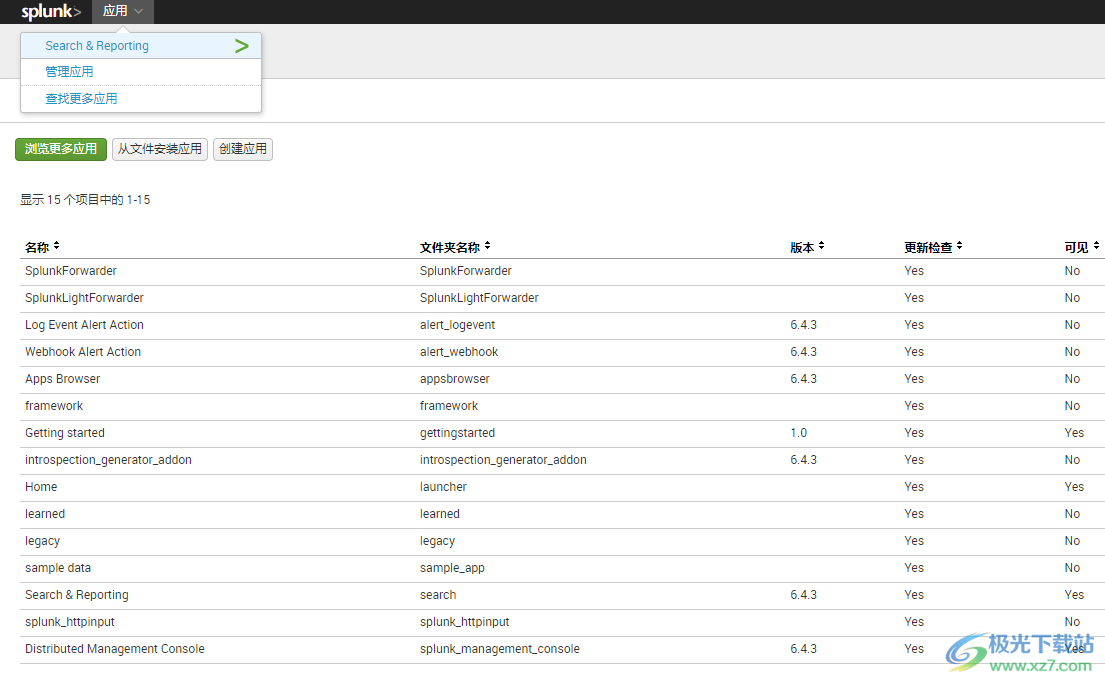The image size is (1105, 682).
Task: Sort by 文件夹名称 column
Action: (487, 247)
